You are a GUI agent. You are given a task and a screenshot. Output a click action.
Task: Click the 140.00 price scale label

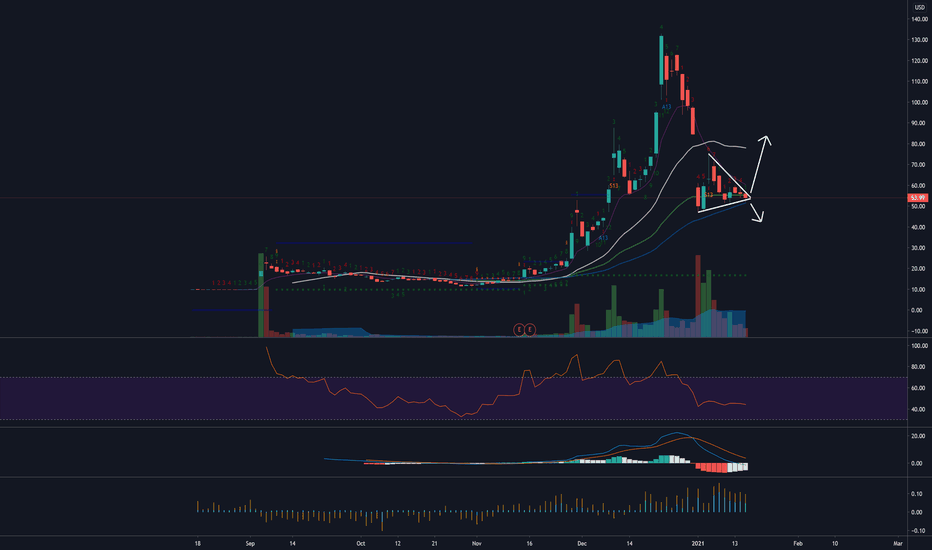pyautogui.click(x=919, y=19)
